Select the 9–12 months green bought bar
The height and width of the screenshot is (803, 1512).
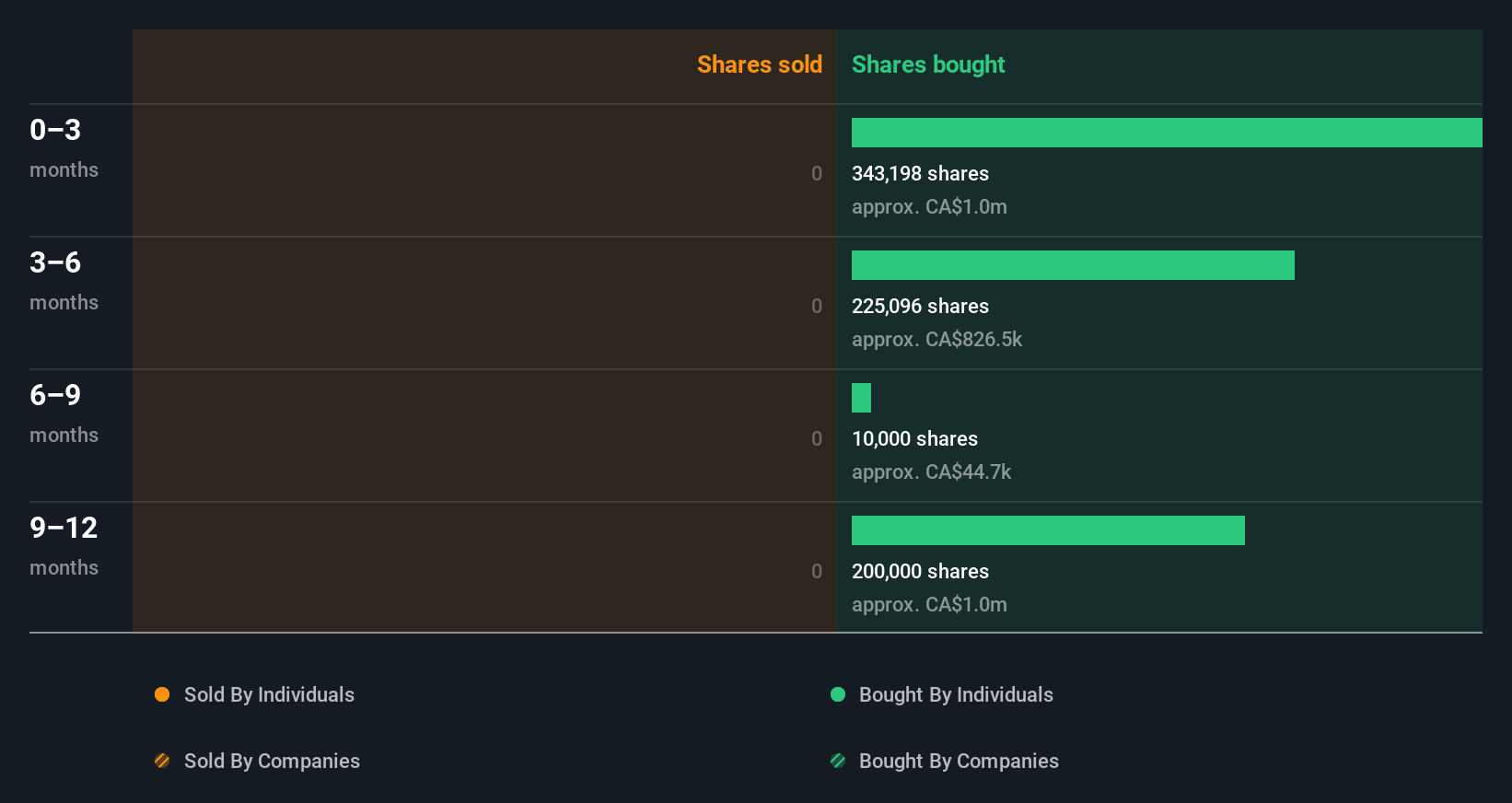click(x=1048, y=530)
